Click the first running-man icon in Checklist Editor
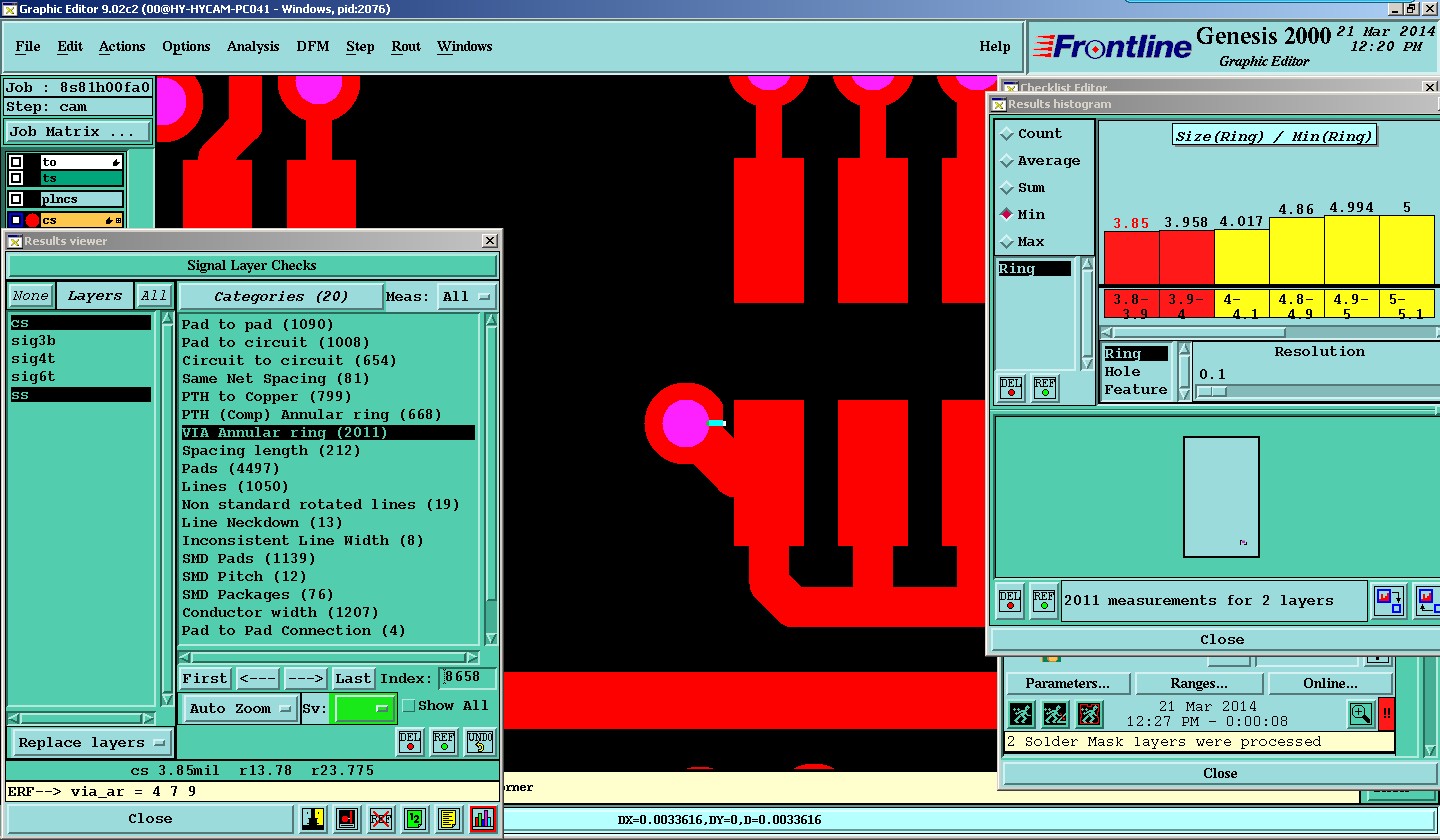The height and width of the screenshot is (840, 1440). click(1021, 714)
